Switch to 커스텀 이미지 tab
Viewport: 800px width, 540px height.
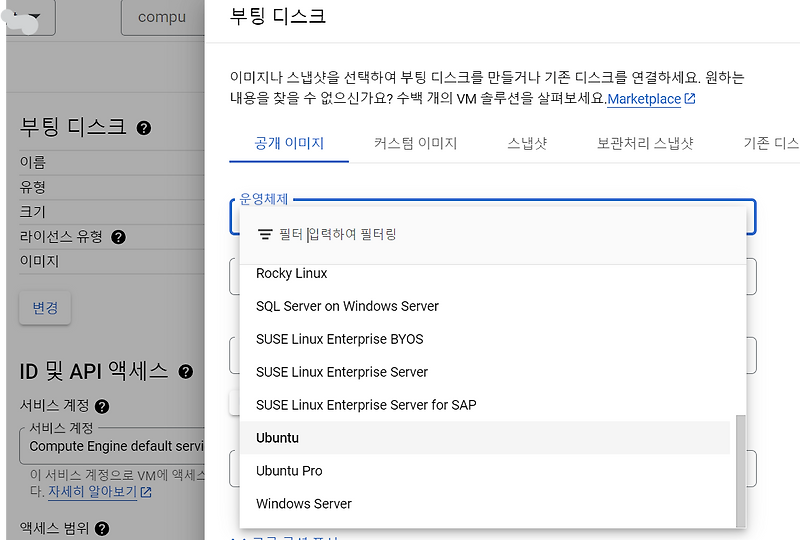[415, 143]
